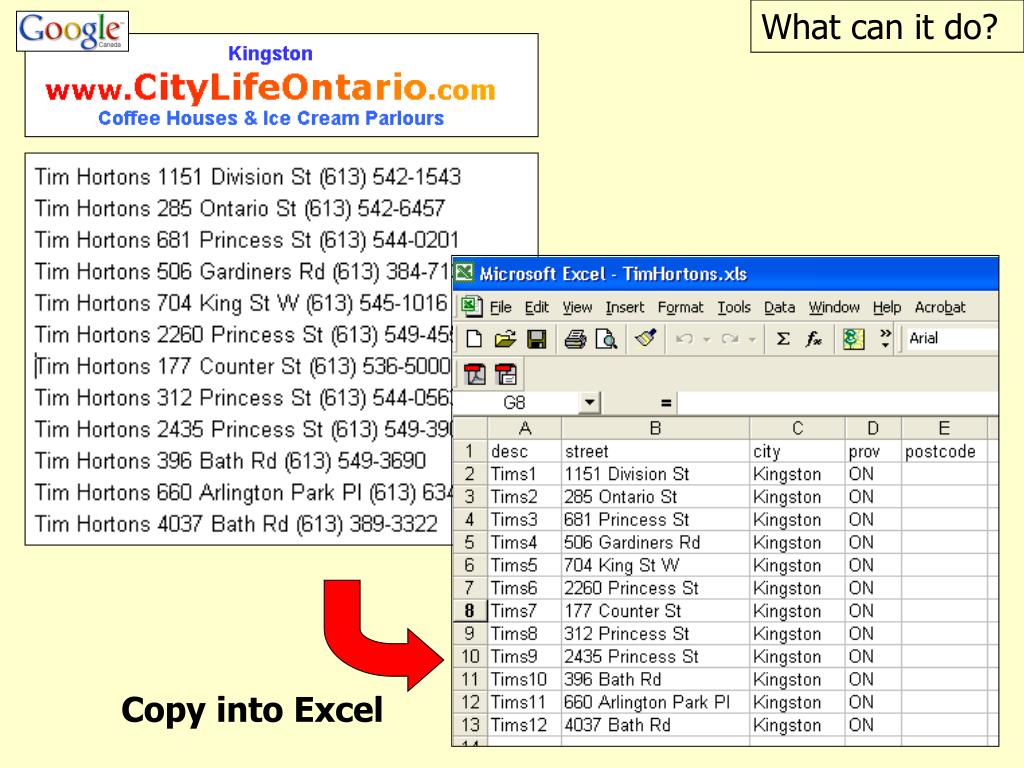
Task: Click cell containing 'Tims7'
Action: [524, 611]
